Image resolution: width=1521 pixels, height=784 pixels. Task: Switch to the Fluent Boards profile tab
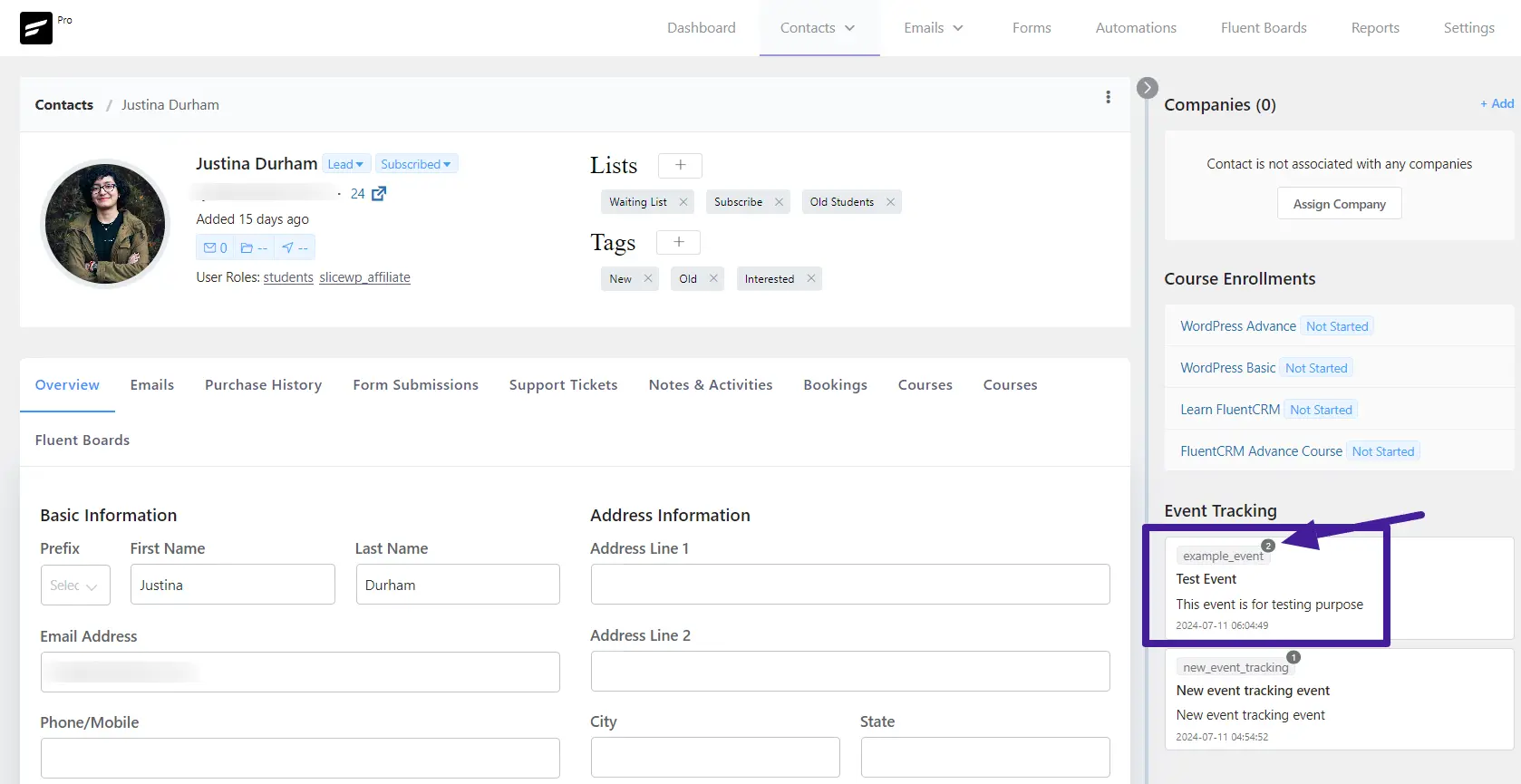(82, 440)
